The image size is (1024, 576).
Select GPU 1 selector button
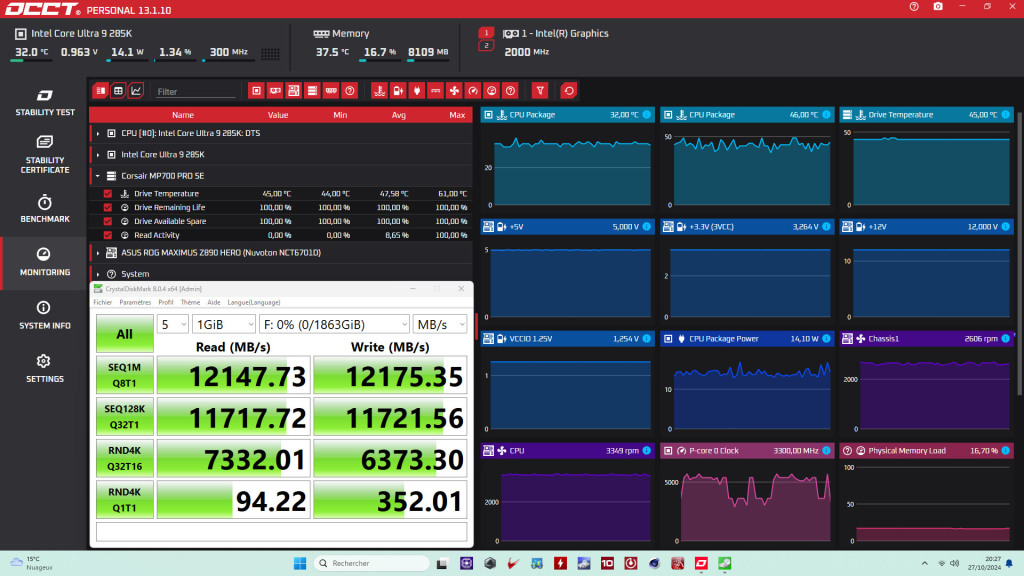tap(486, 33)
